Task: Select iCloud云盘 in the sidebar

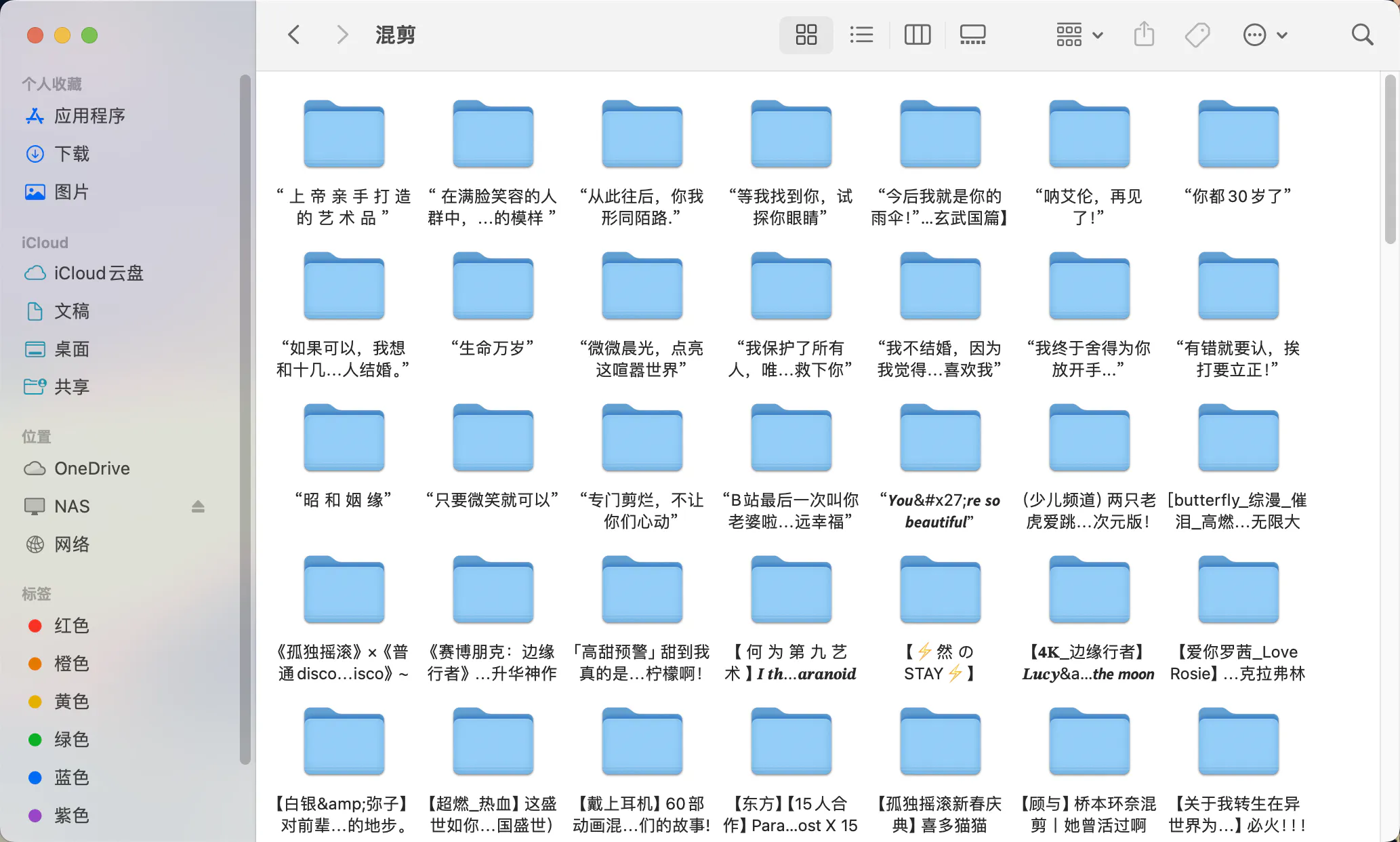Action: coord(98,273)
